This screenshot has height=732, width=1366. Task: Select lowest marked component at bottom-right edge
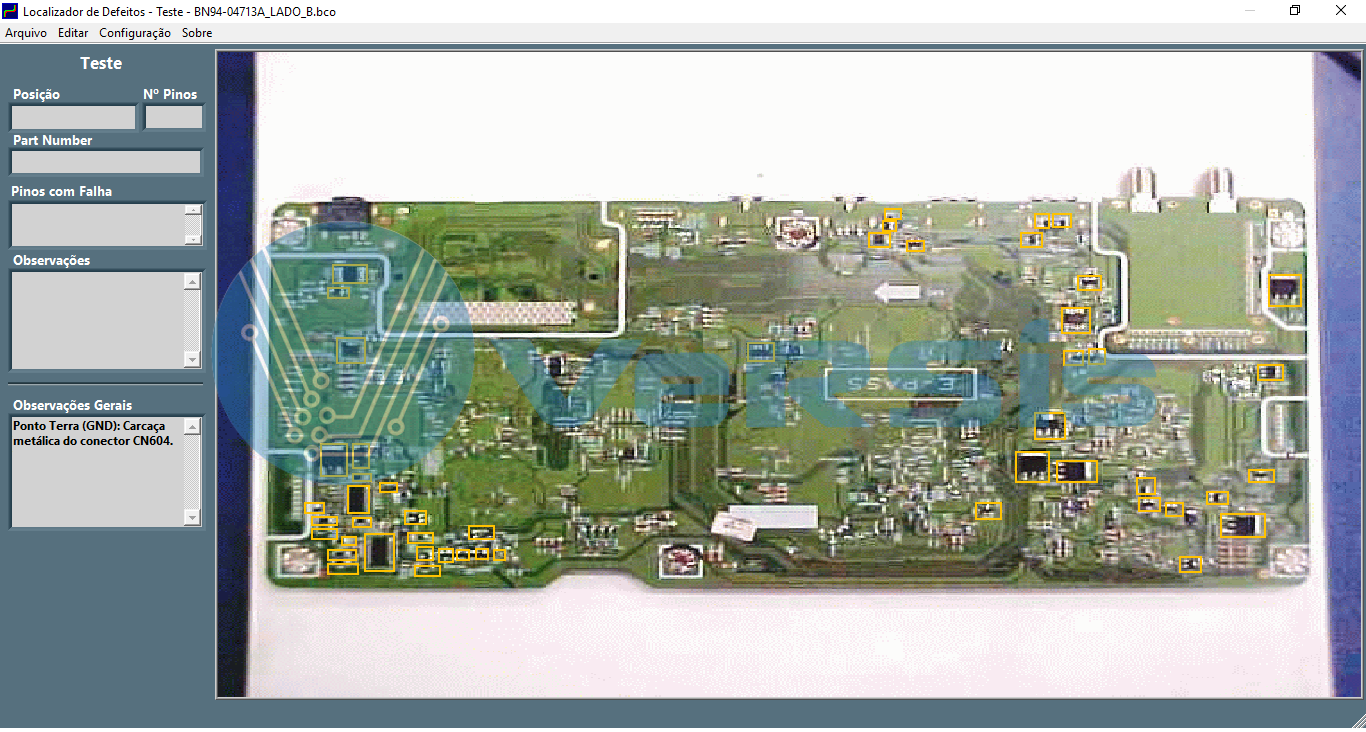pyautogui.click(x=1190, y=564)
